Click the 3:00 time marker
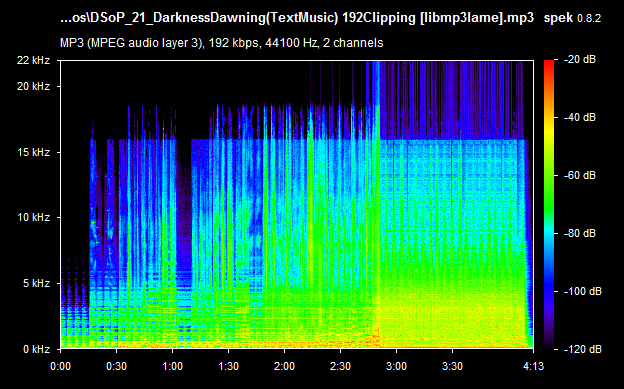This screenshot has height=389, width=624. coord(396,366)
